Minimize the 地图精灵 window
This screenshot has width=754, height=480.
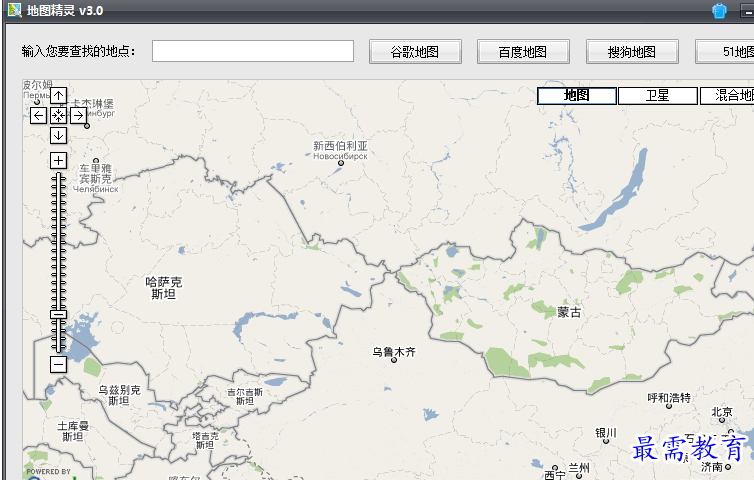click(x=747, y=11)
